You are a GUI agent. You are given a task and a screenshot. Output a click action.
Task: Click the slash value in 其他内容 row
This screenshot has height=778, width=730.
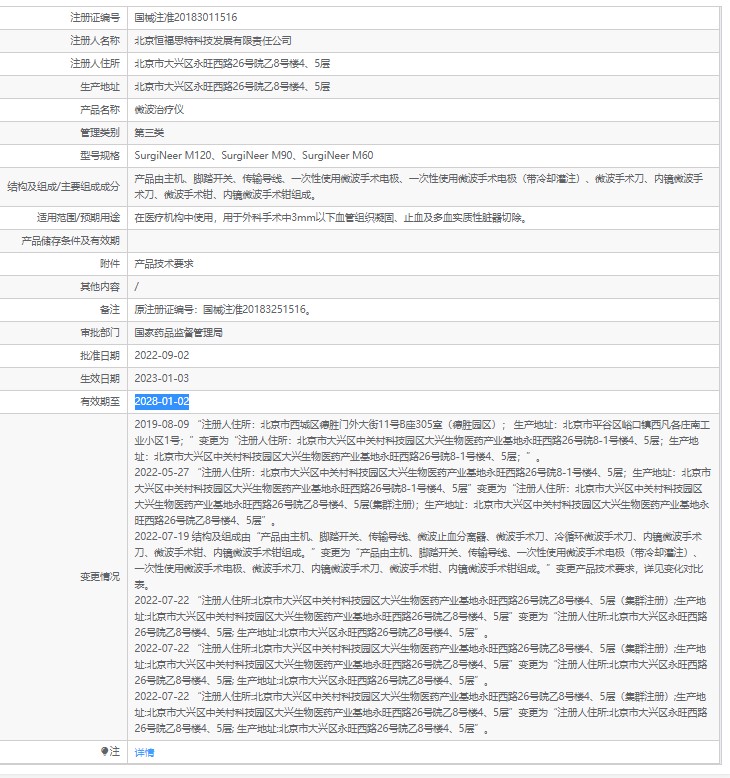point(136,287)
